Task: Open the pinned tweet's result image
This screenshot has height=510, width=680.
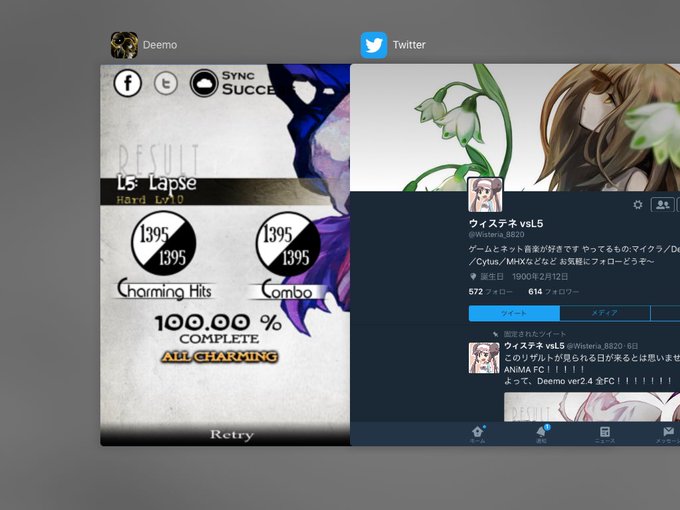Action: (x=592, y=406)
